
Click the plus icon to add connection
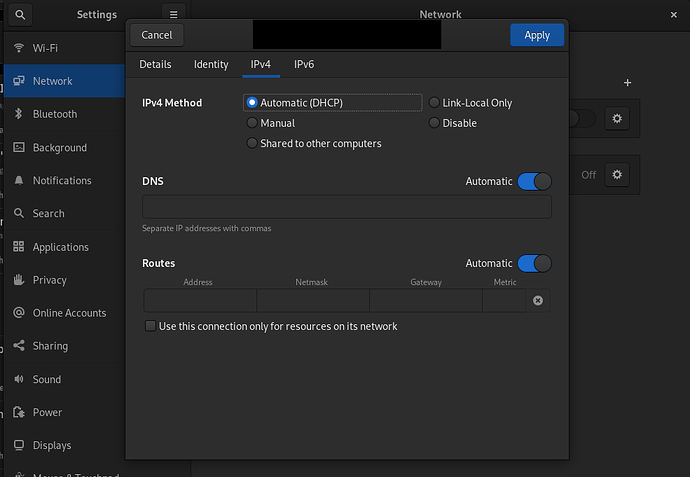coord(627,83)
